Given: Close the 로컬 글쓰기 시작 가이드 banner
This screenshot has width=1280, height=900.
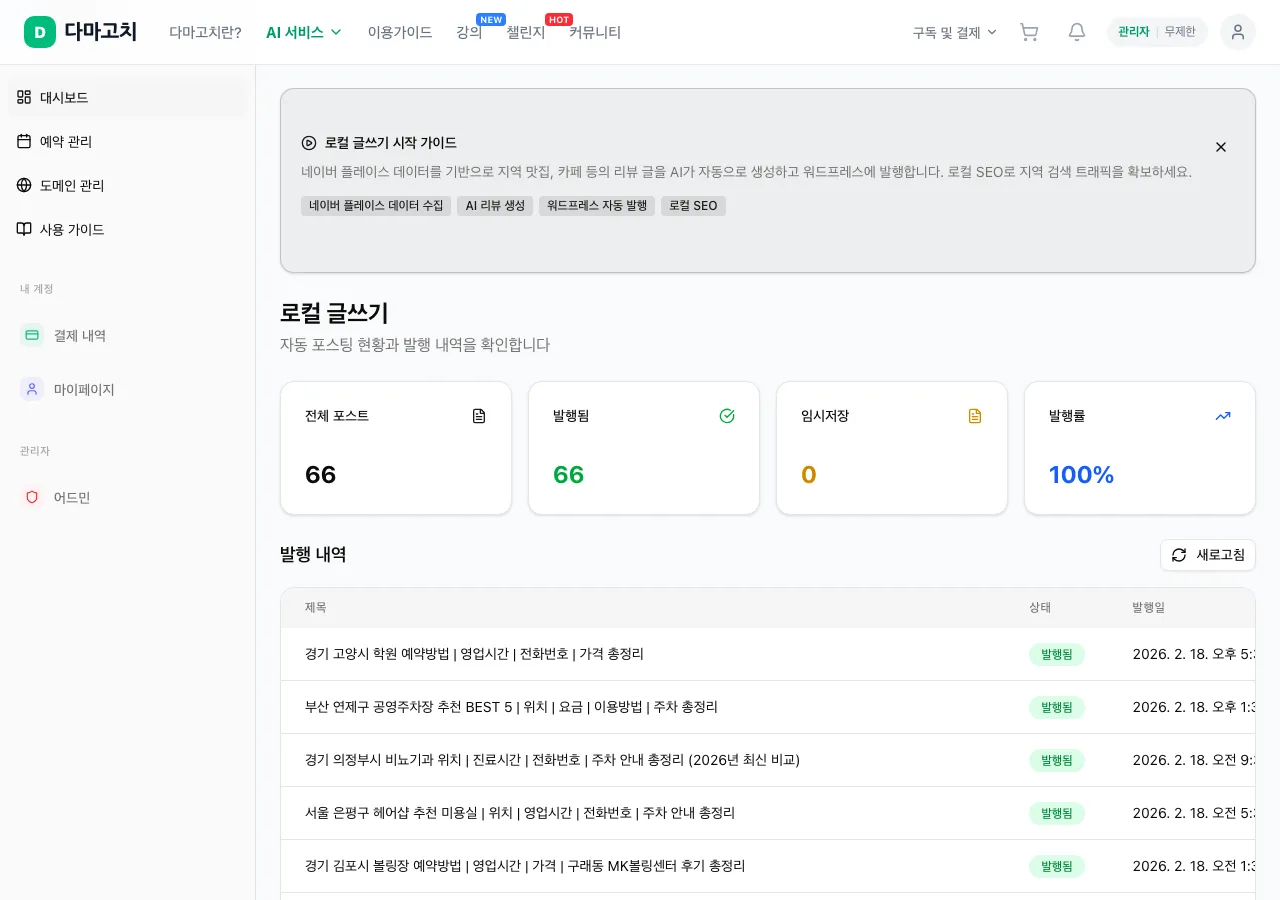Looking at the screenshot, I should (x=1221, y=147).
